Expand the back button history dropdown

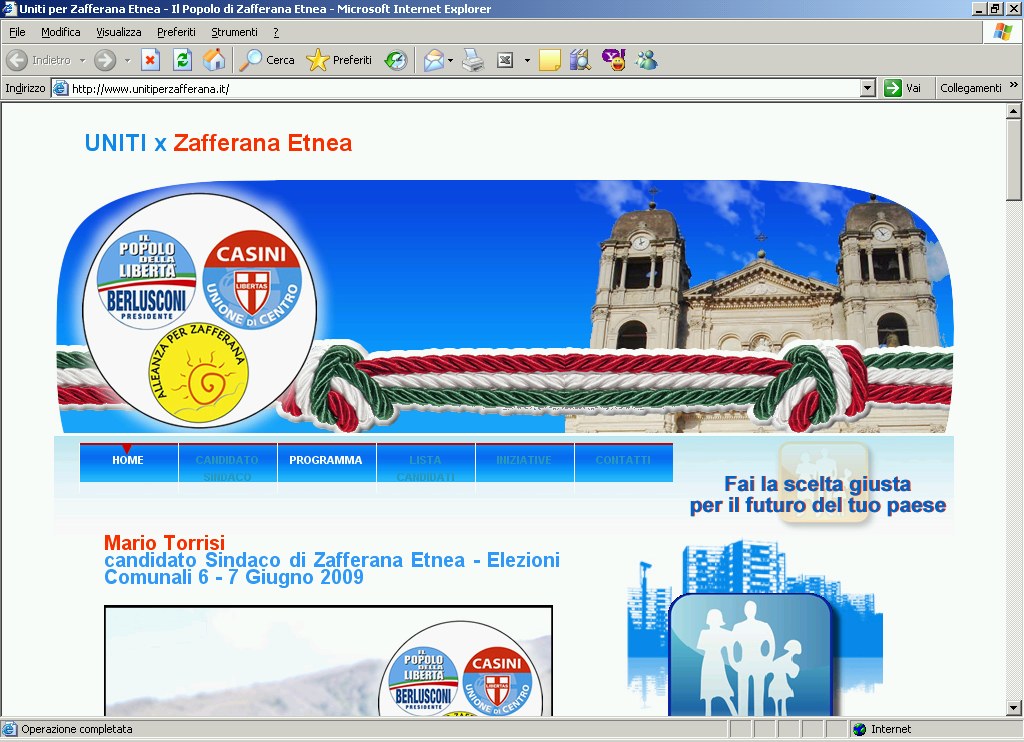pyautogui.click(x=83, y=60)
